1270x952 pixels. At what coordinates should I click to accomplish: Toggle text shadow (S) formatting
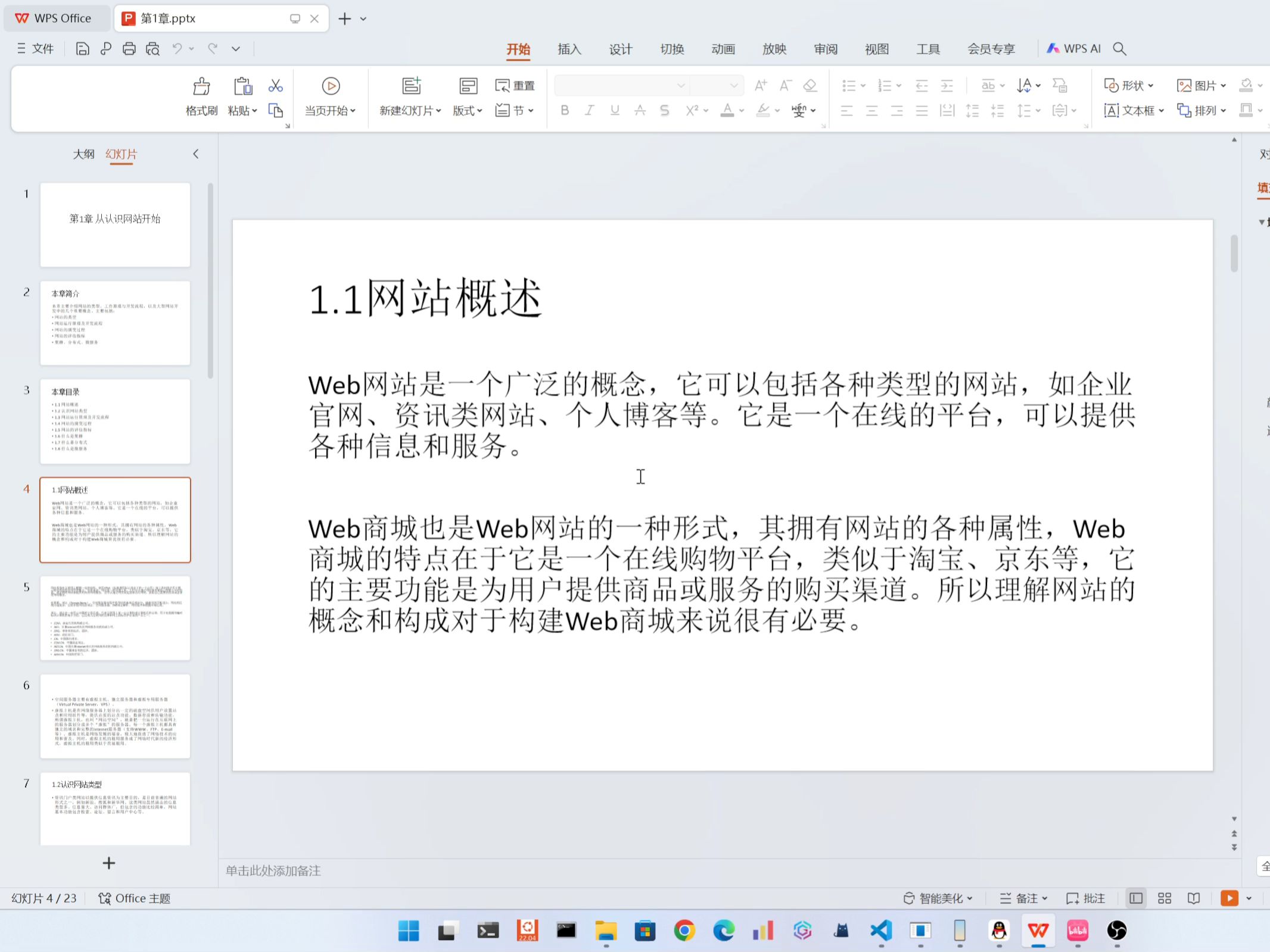pos(665,110)
